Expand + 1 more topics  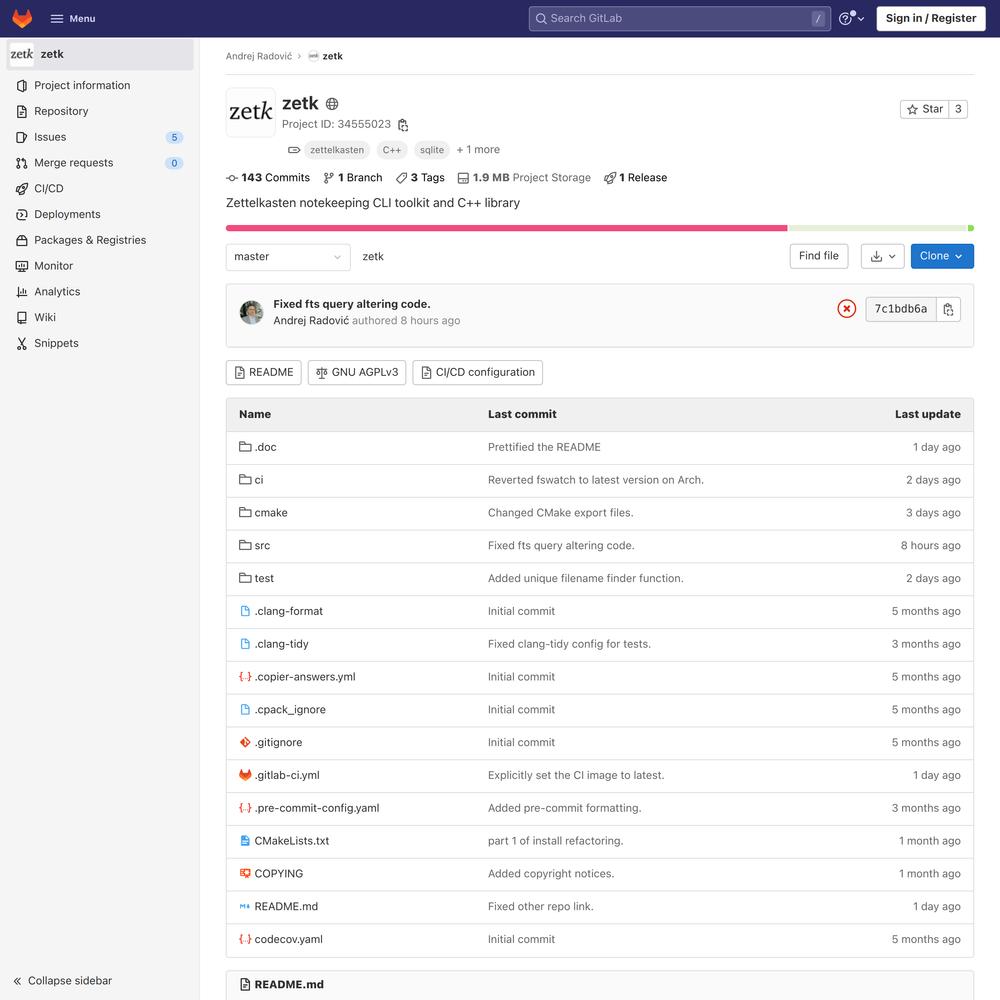click(x=478, y=149)
